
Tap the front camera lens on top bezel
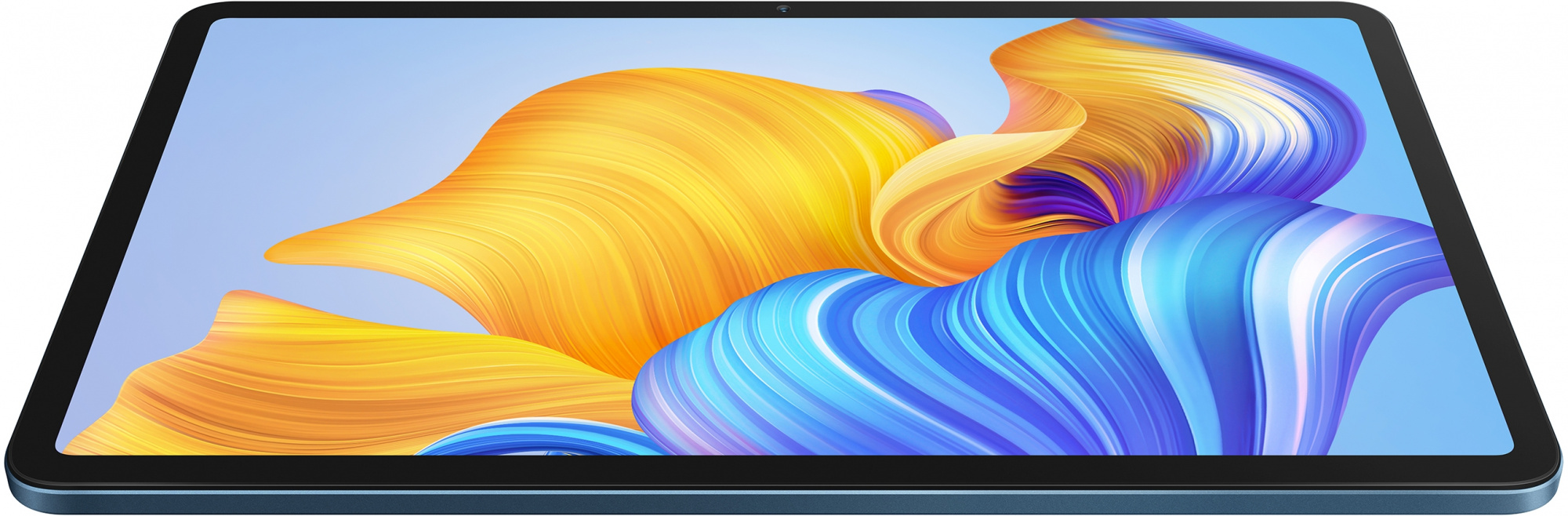tap(782, 9)
